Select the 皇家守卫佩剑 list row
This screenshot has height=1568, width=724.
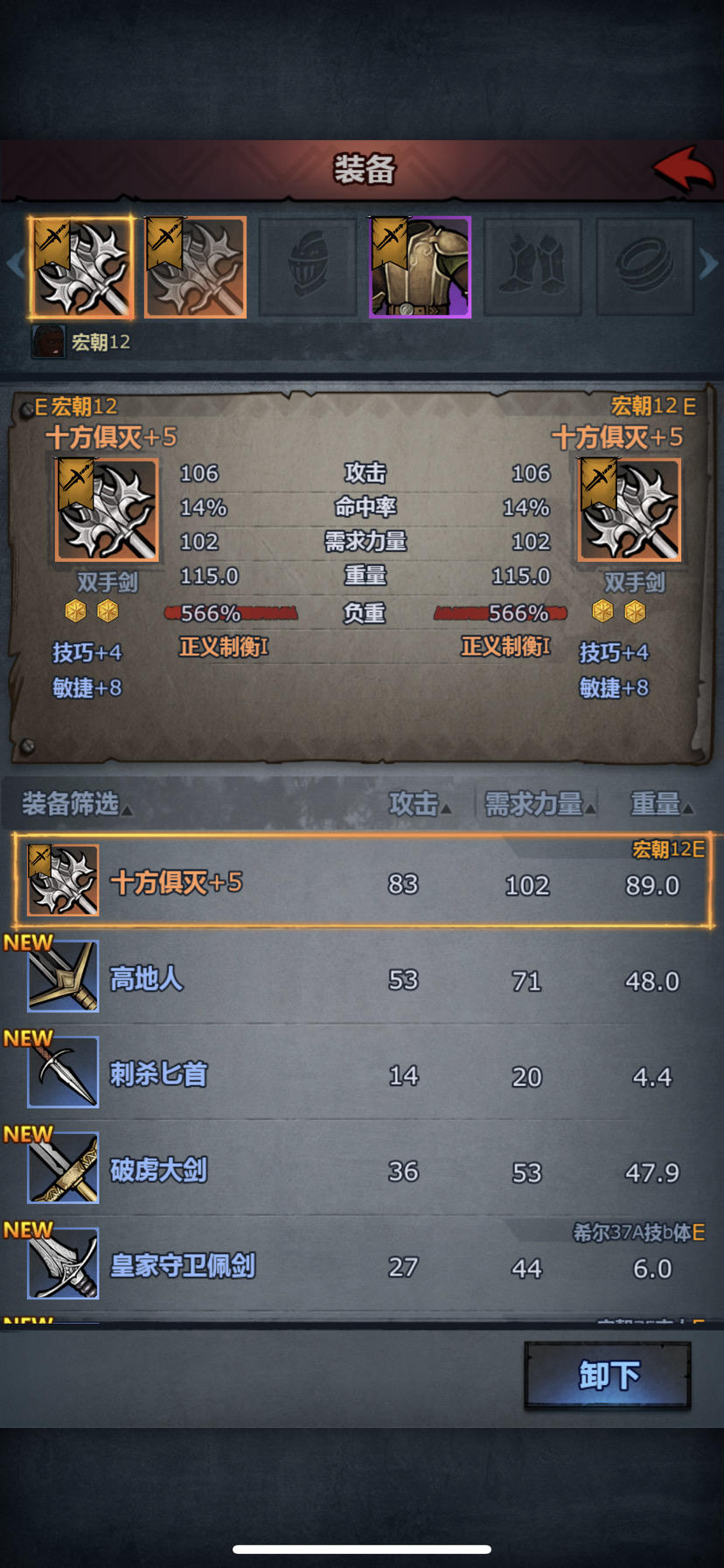click(x=362, y=1265)
